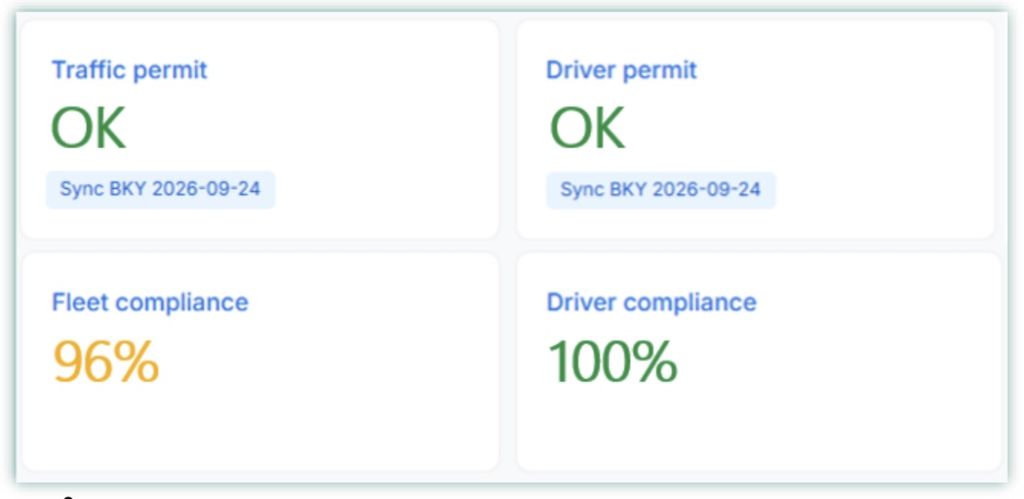Click the green 100% driver compliance value
Image resolution: width=1024 pixels, height=499 pixels.
pyautogui.click(x=613, y=361)
